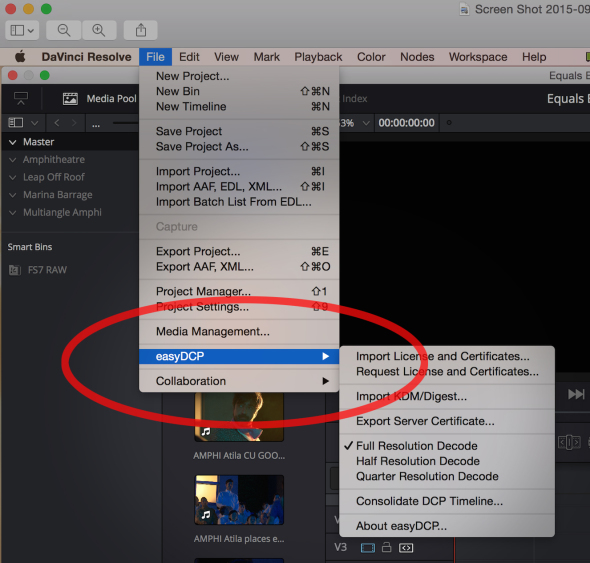
Task: Zoom out in the Preview toolbar
Action: (64, 30)
